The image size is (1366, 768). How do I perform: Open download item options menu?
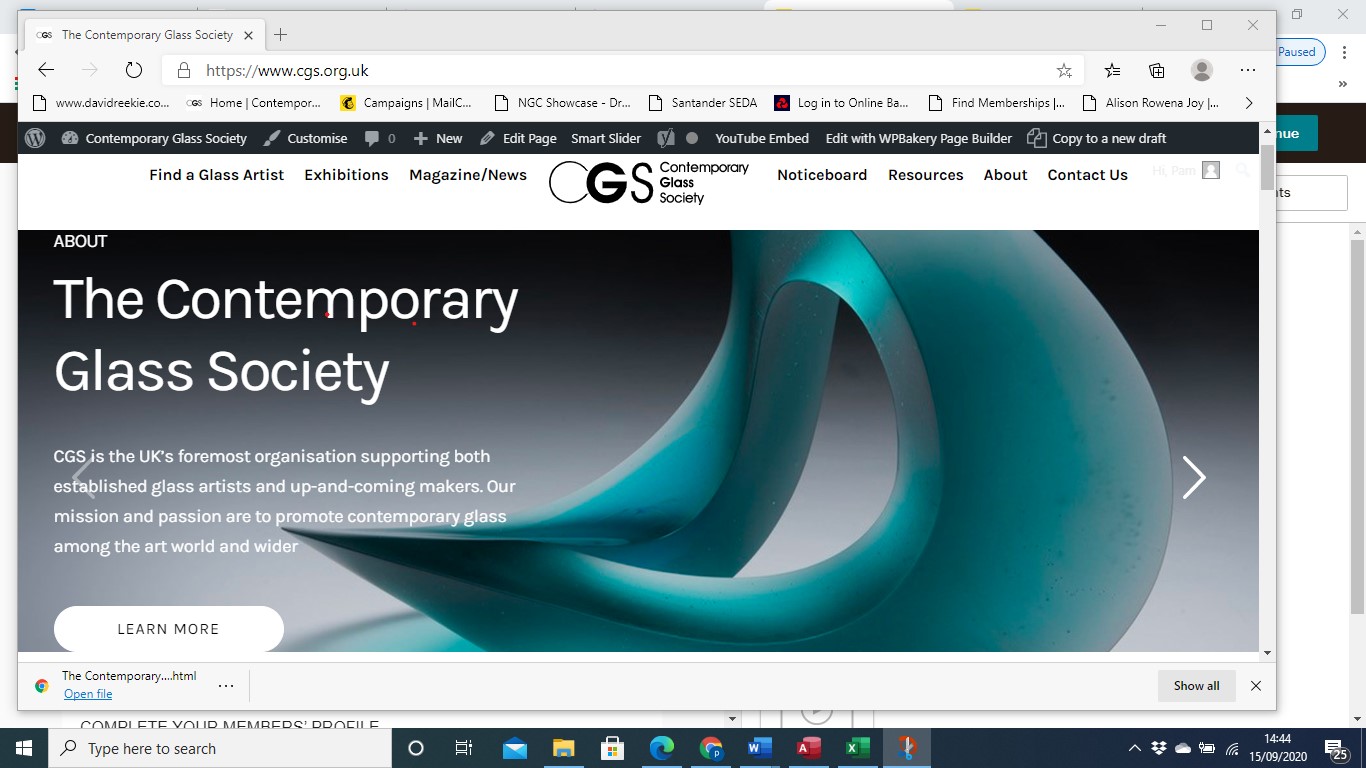226,686
